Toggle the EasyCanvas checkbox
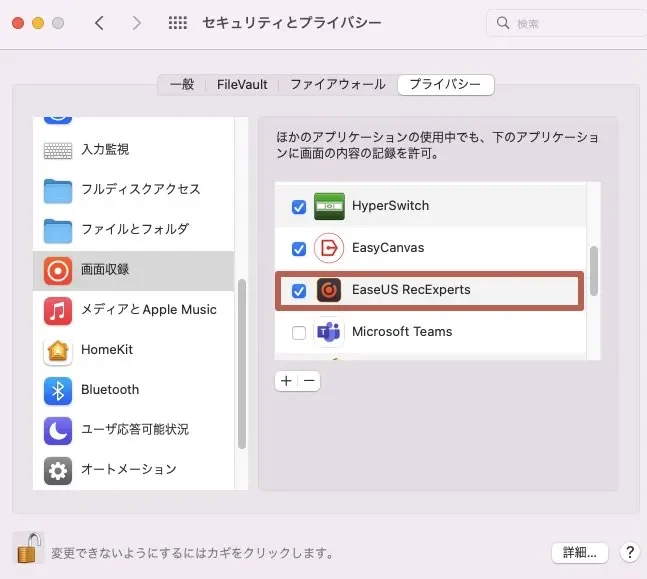Image resolution: width=647 pixels, height=579 pixels. 298,249
